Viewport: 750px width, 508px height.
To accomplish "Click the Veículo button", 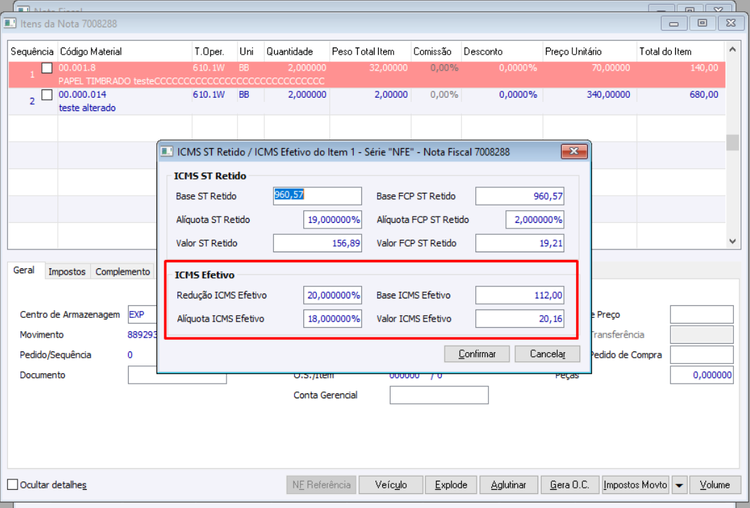I will [391, 485].
